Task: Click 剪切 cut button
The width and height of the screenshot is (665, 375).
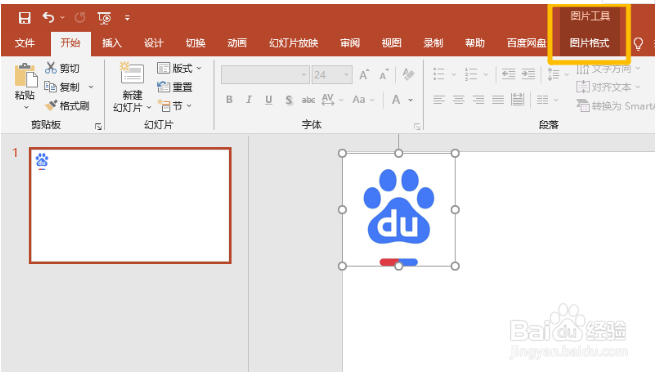Action: (63, 68)
